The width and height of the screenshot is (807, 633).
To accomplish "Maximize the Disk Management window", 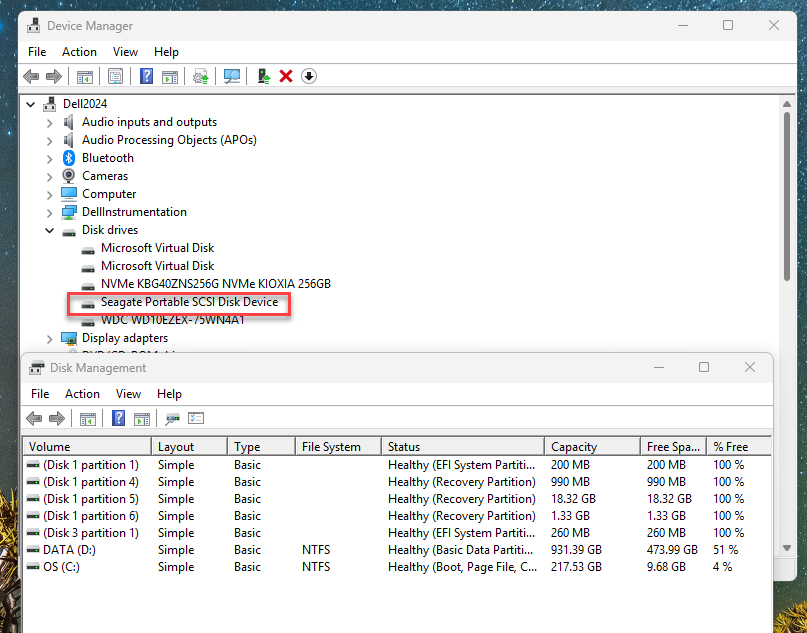I will 704,367.
